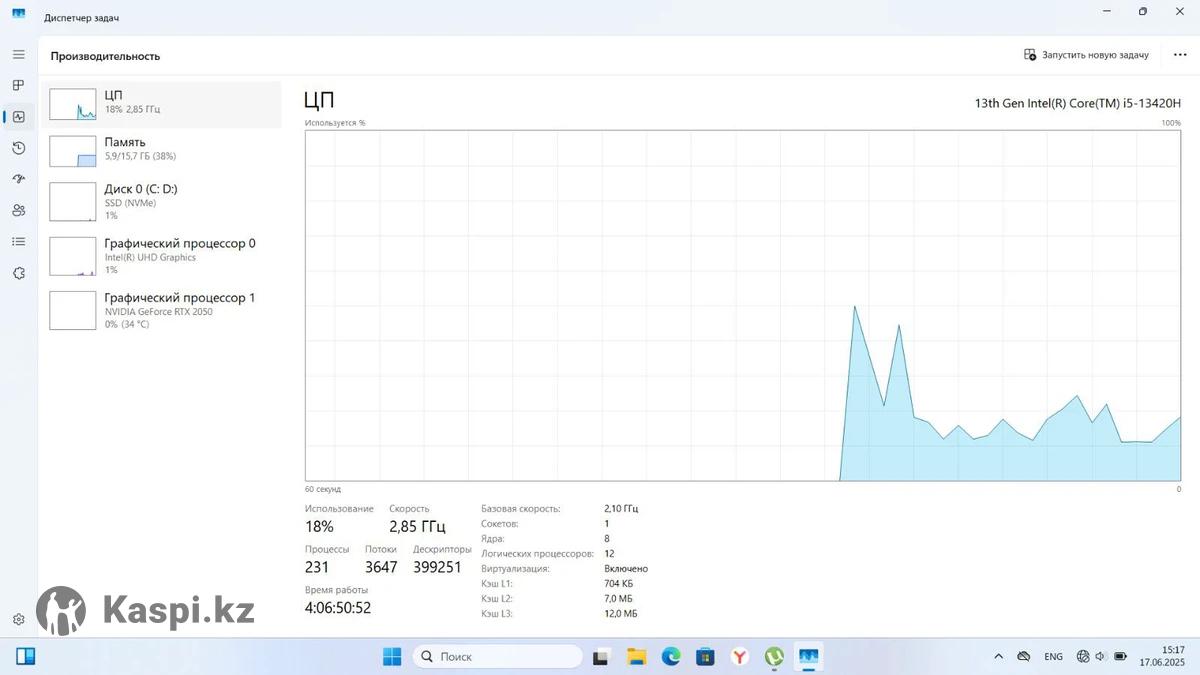Click the ЦП mini graph thumbnail
Screen dimensions: 1200x675
coord(73,104)
